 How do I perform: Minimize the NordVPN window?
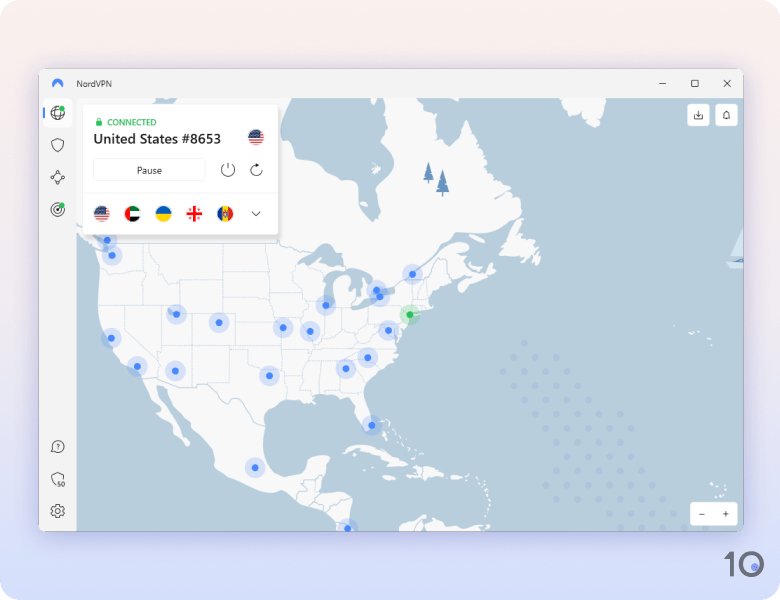[663, 84]
